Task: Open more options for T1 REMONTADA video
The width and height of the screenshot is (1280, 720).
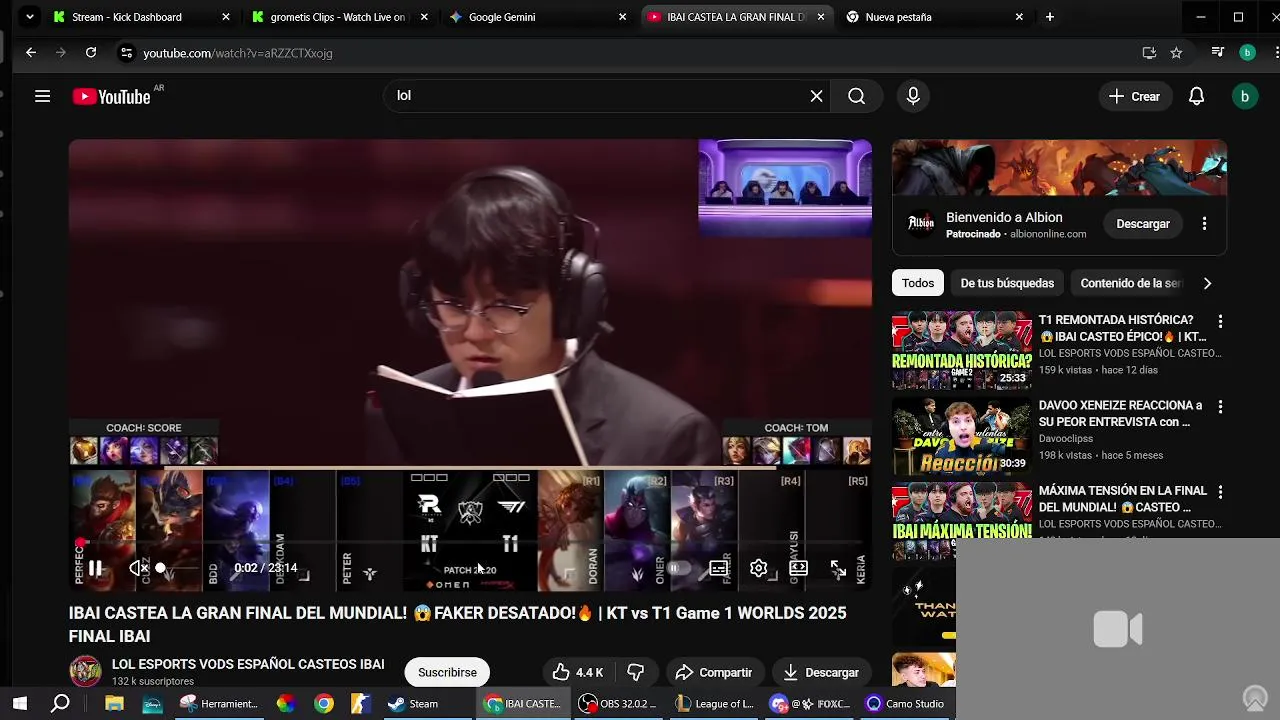Action: pyautogui.click(x=1220, y=322)
